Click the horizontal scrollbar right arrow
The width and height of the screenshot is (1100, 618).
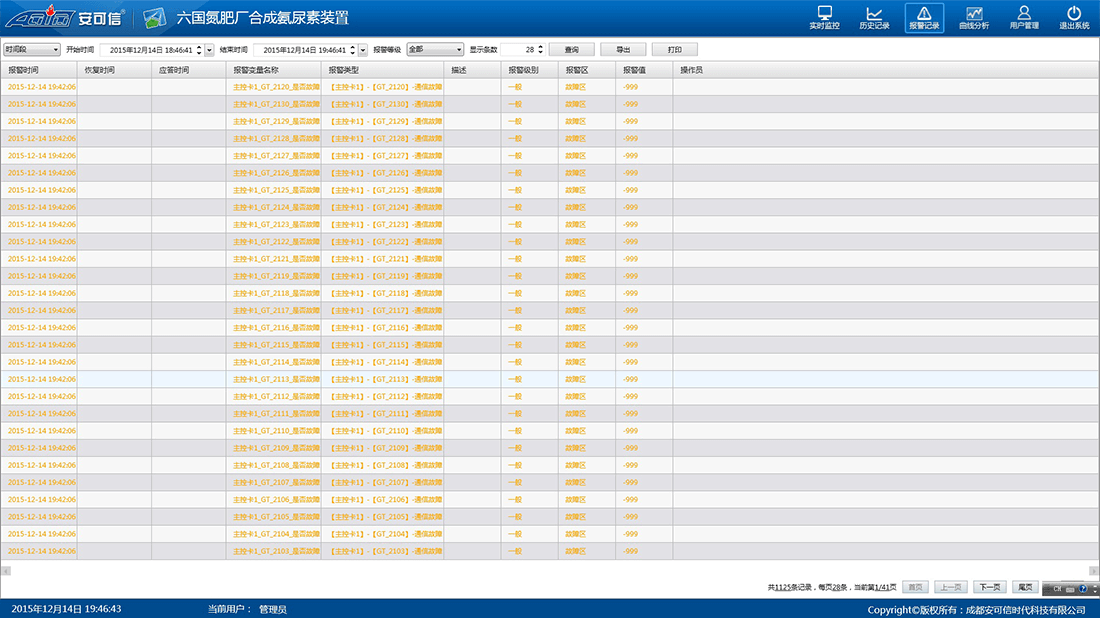pos(1094,571)
